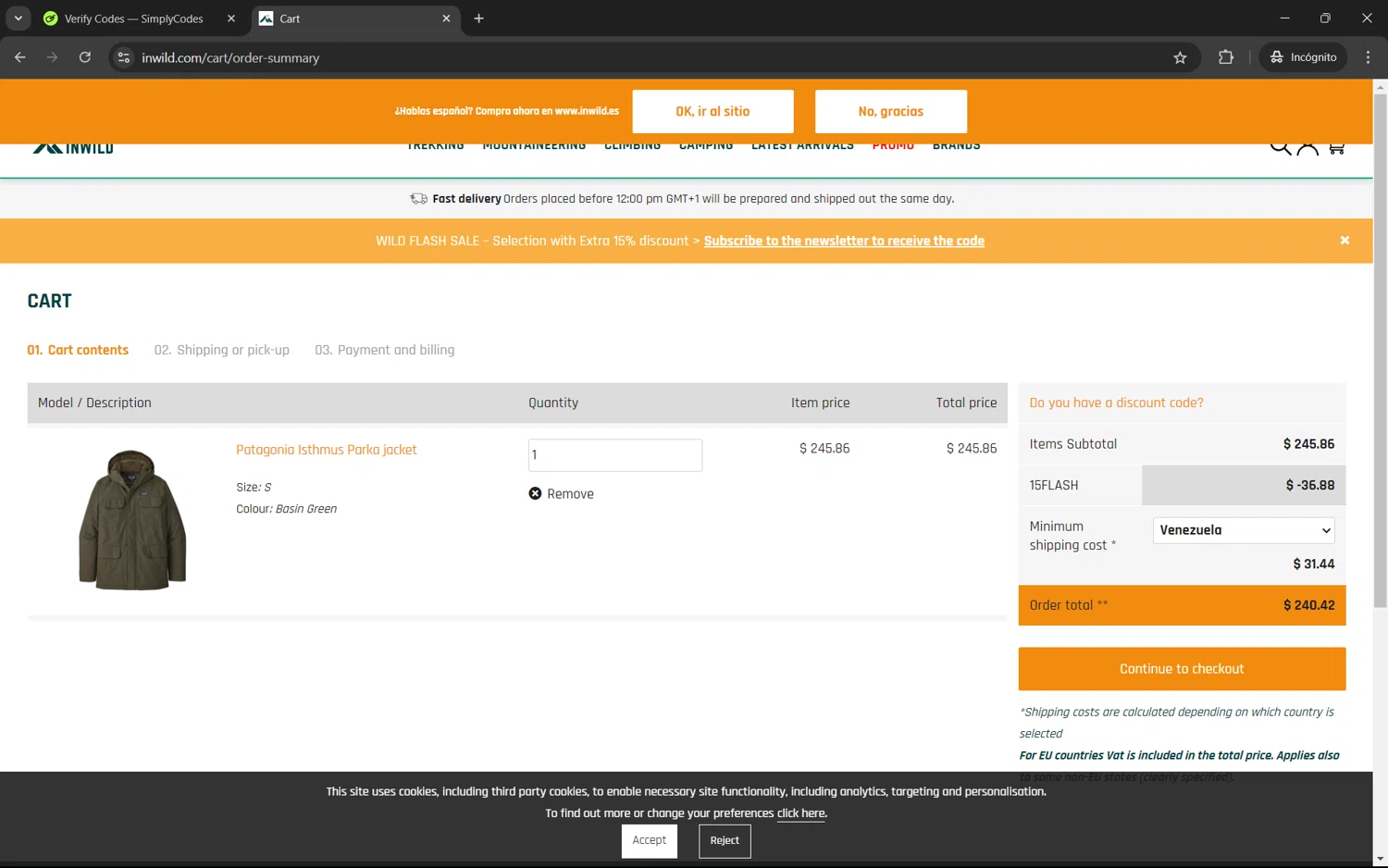This screenshot has height=868, width=1388.
Task: Click the order total $ 240.42
Action: 1308,605
